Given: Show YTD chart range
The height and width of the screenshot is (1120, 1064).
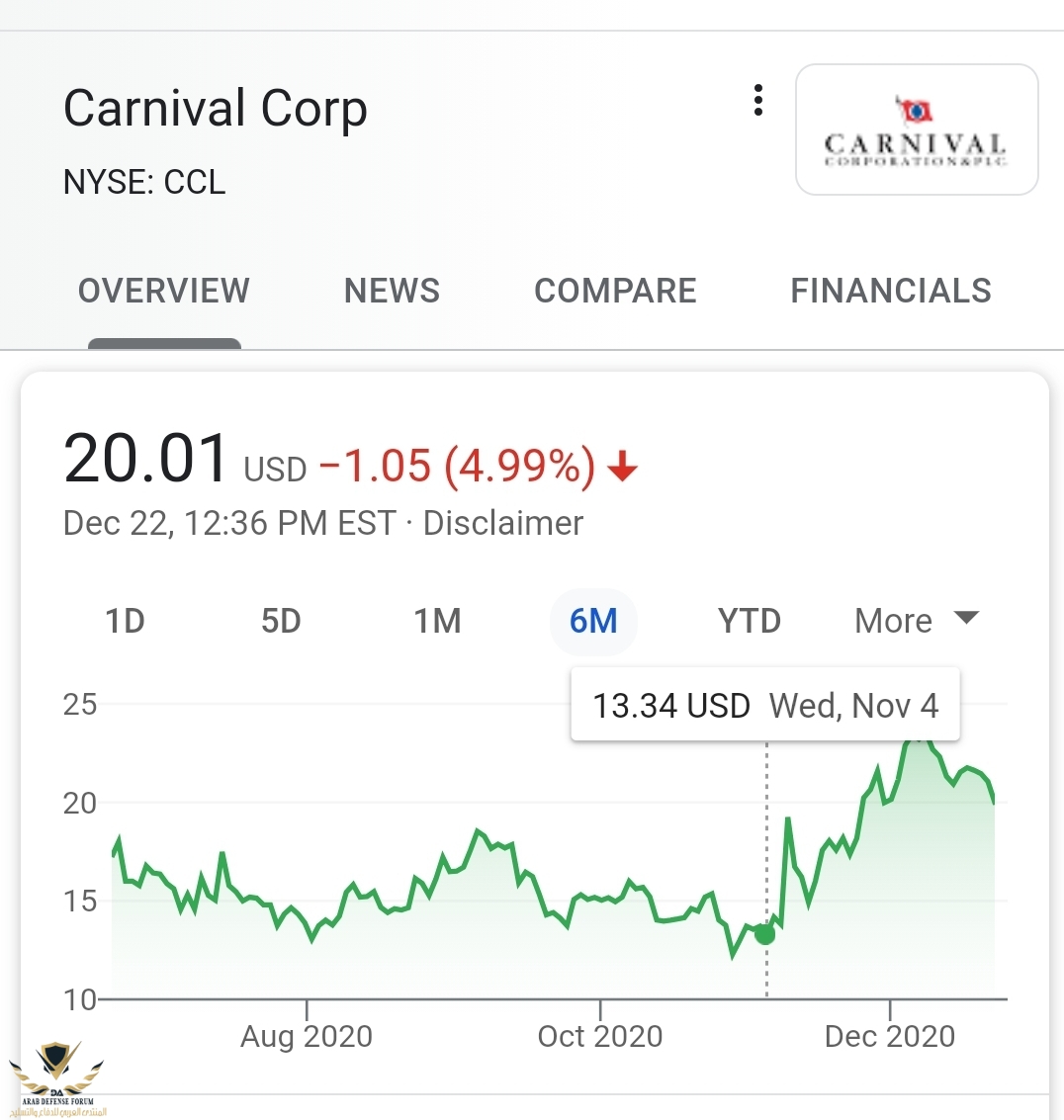Looking at the screenshot, I should [x=749, y=621].
